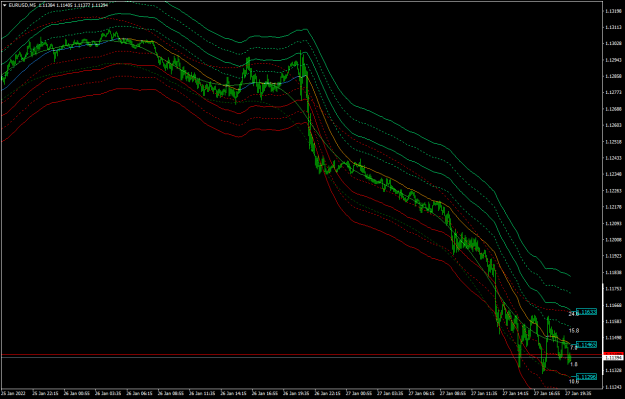Click the one-click trading triangle beside EURUSD
The width and height of the screenshot is (625, 399).
(x=4, y=5)
